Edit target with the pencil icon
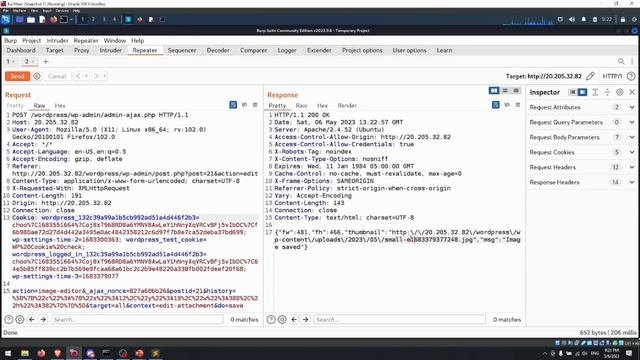The height and width of the screenshot is (360, 640). click(591, 76)
